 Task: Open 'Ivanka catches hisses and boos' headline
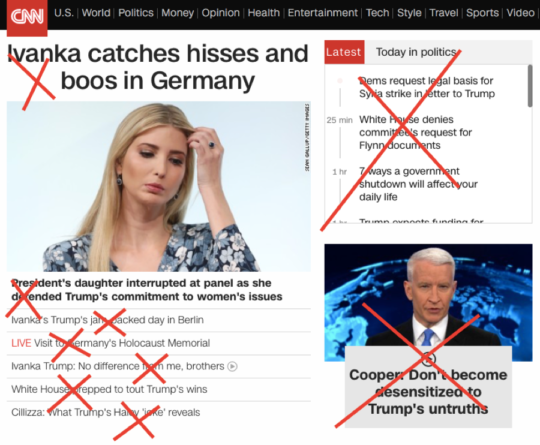pyautogui.click(x=158, y=67)
